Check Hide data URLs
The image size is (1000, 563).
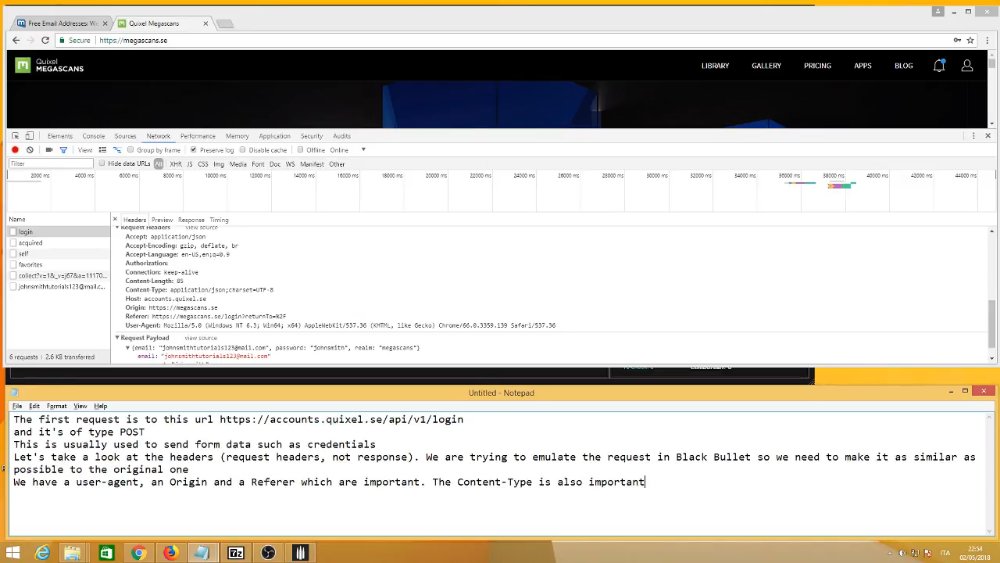101,164
